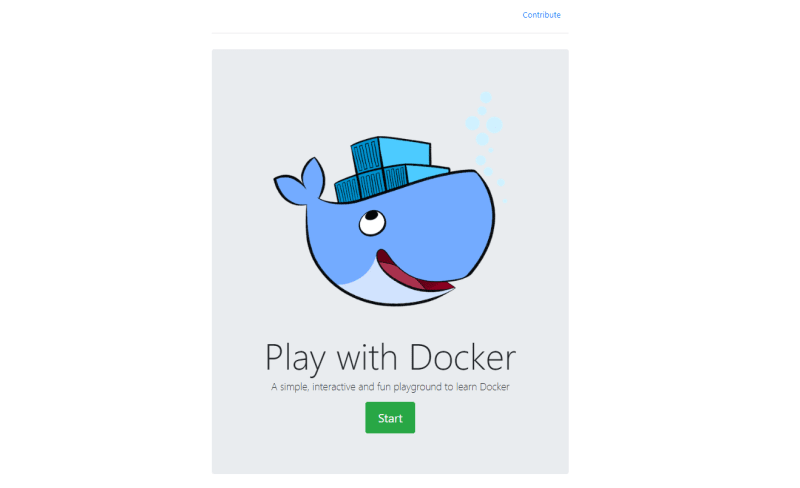800x488 pixels.
Task: Click the Docker whale logo image
Action: [x=390, y=199]
